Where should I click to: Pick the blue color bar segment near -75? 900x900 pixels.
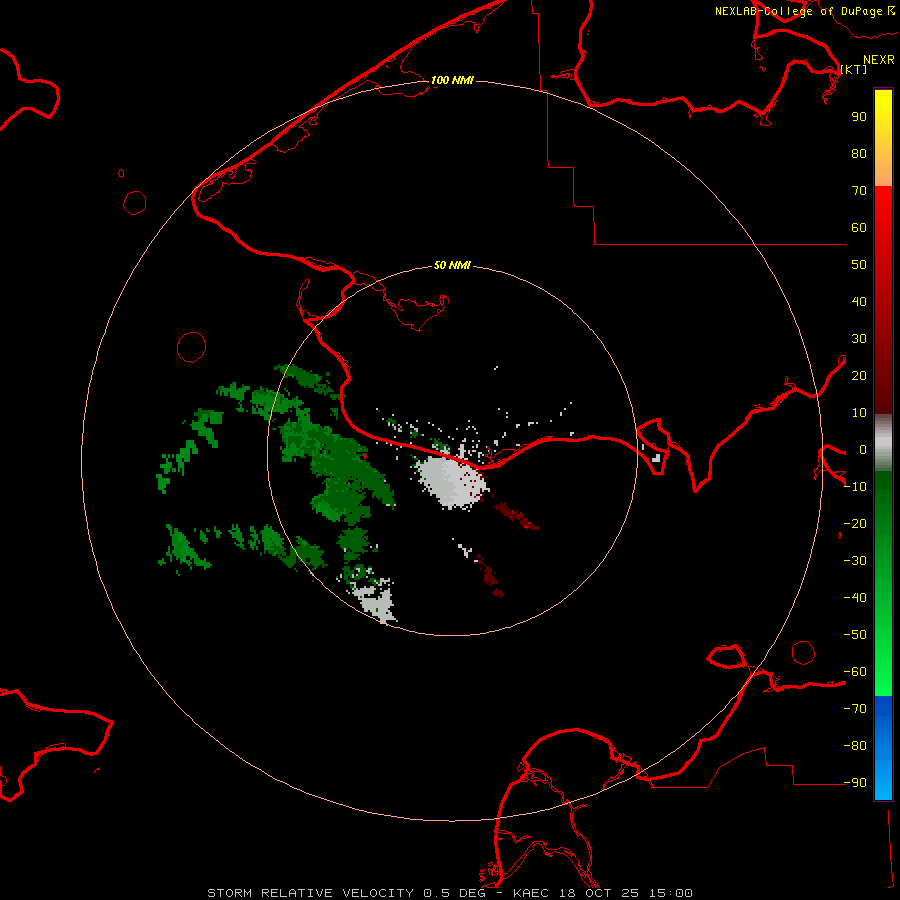click(x=883, y=726)
